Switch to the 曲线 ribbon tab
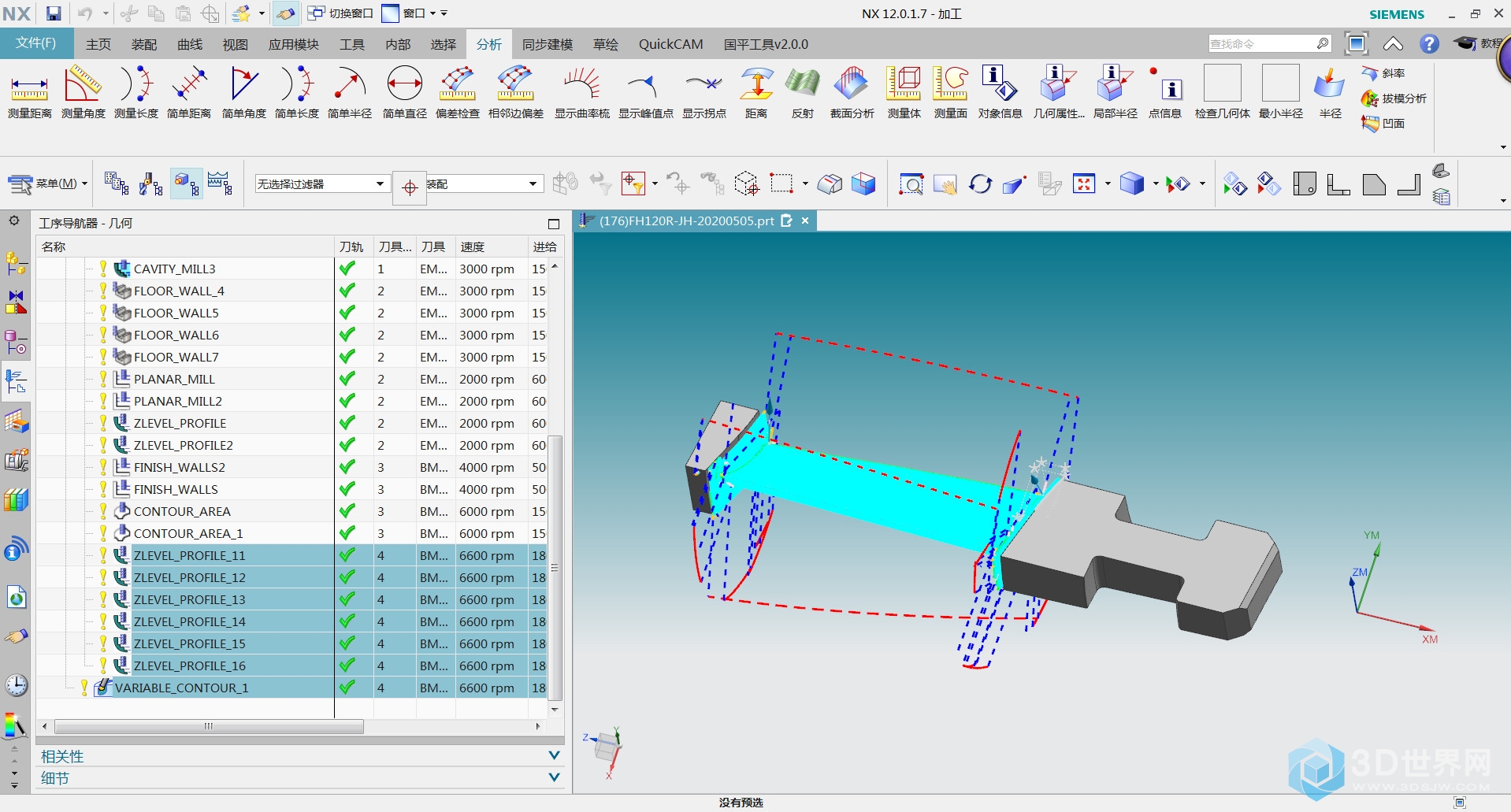Viewport: 1511px width, 812px height. [x=190, y=44]
